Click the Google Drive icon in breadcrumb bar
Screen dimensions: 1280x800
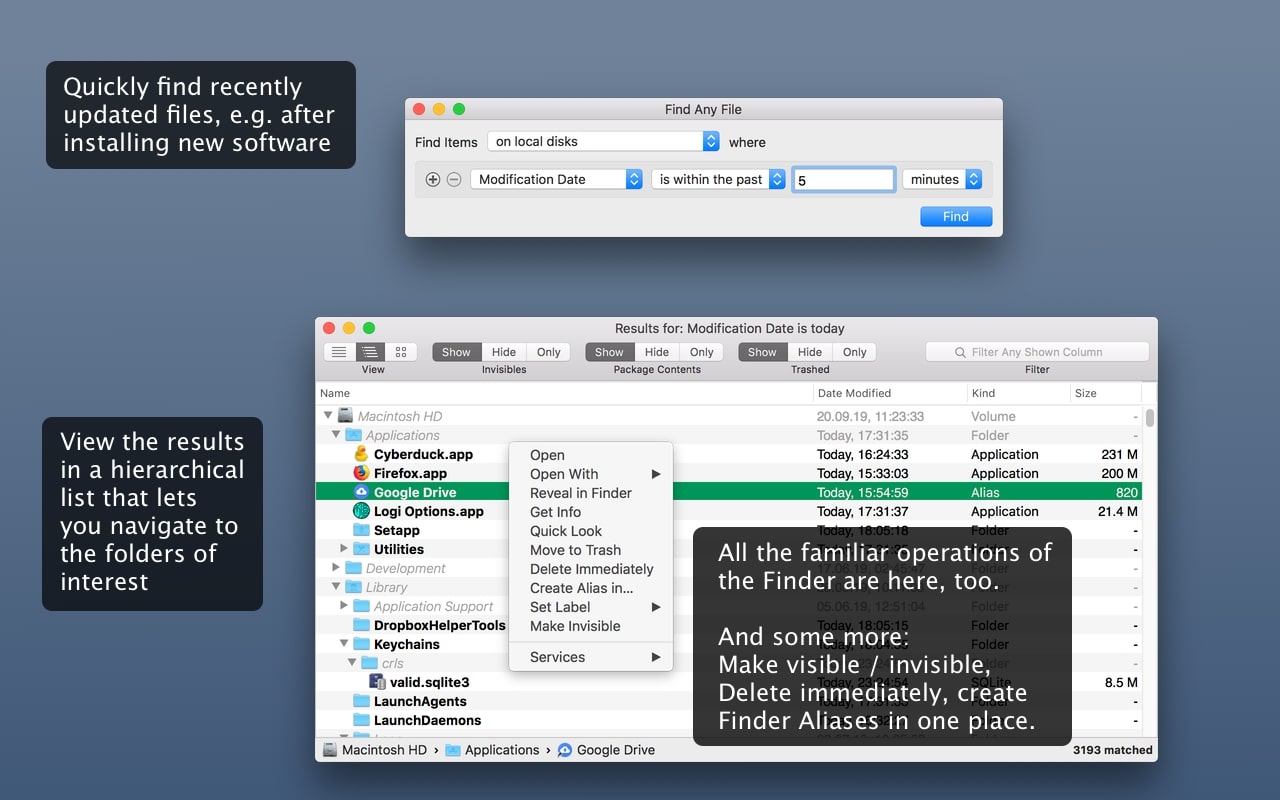point(564,749)
